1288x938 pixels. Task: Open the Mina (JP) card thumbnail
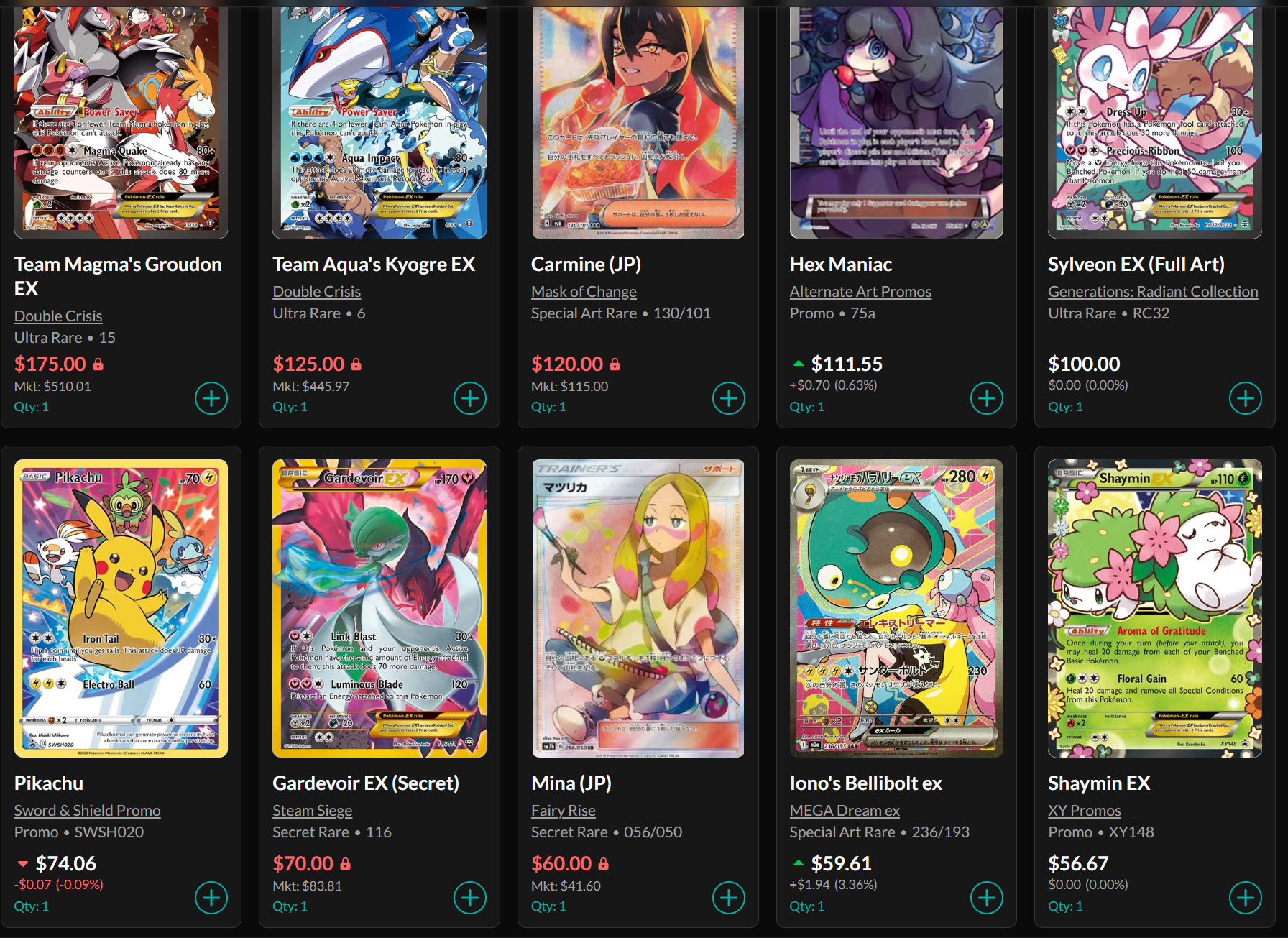coord(638,609)
